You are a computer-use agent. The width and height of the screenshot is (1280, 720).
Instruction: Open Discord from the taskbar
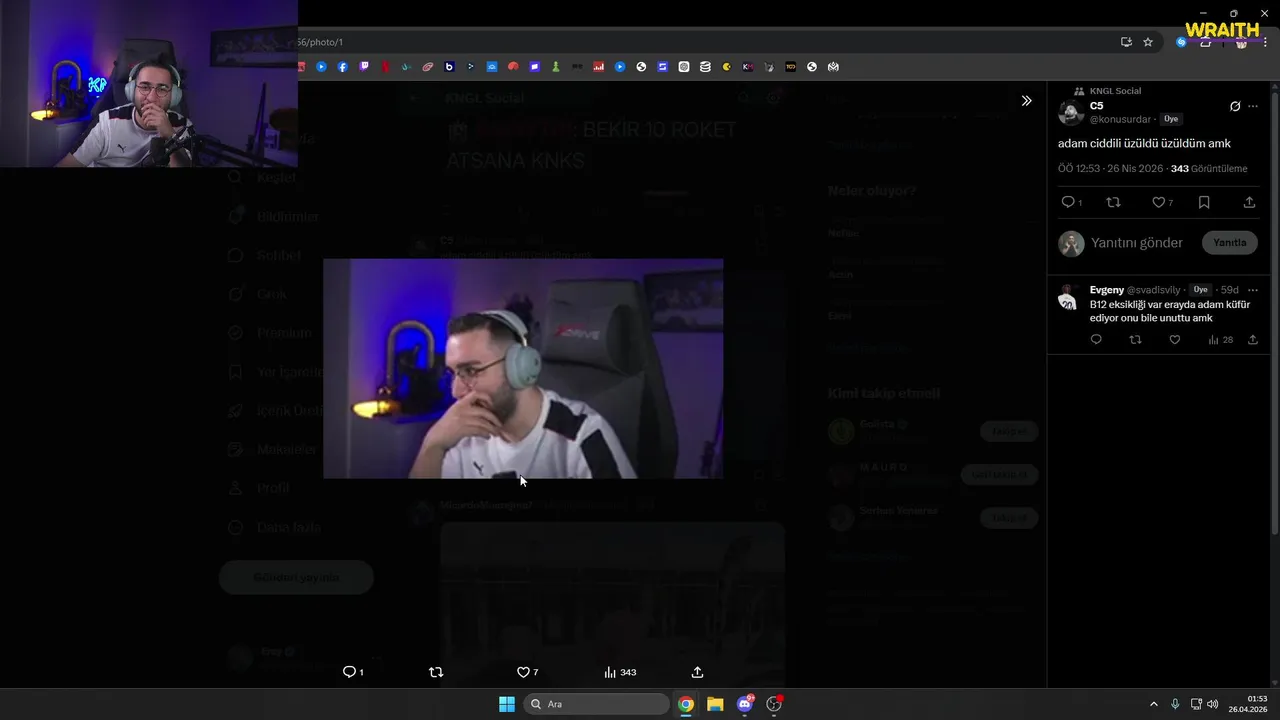click(x=745, y=704)
